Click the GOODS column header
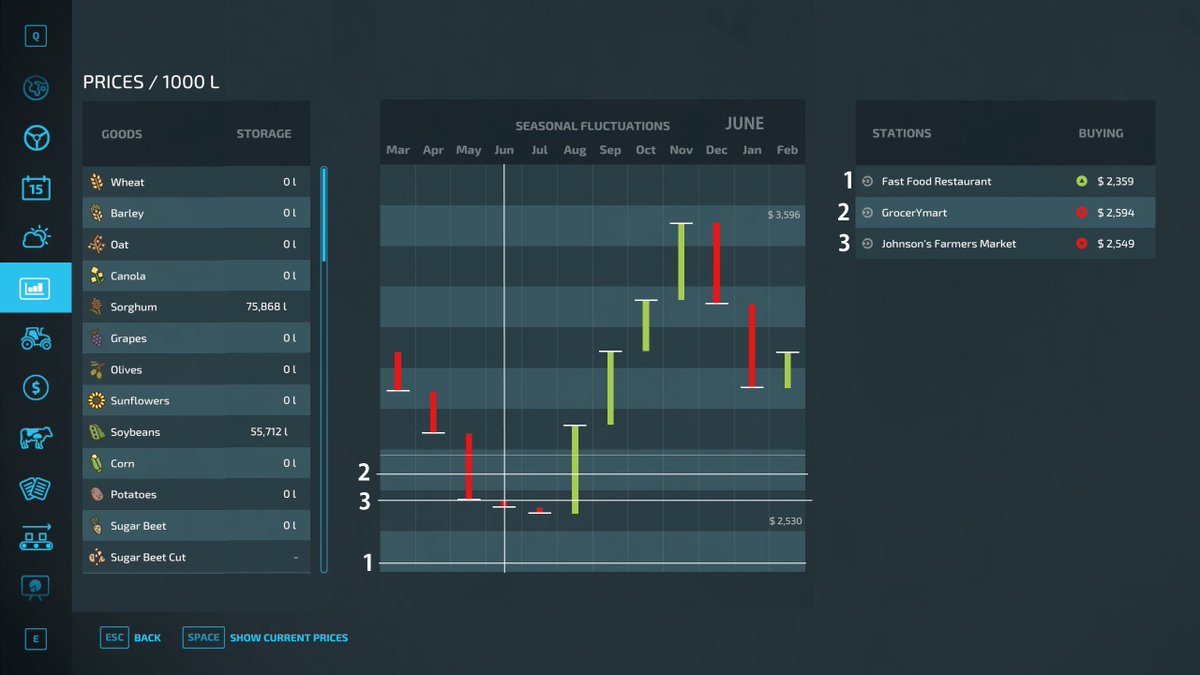This screenshot has height=675, width=1200. tap(122, 134)
